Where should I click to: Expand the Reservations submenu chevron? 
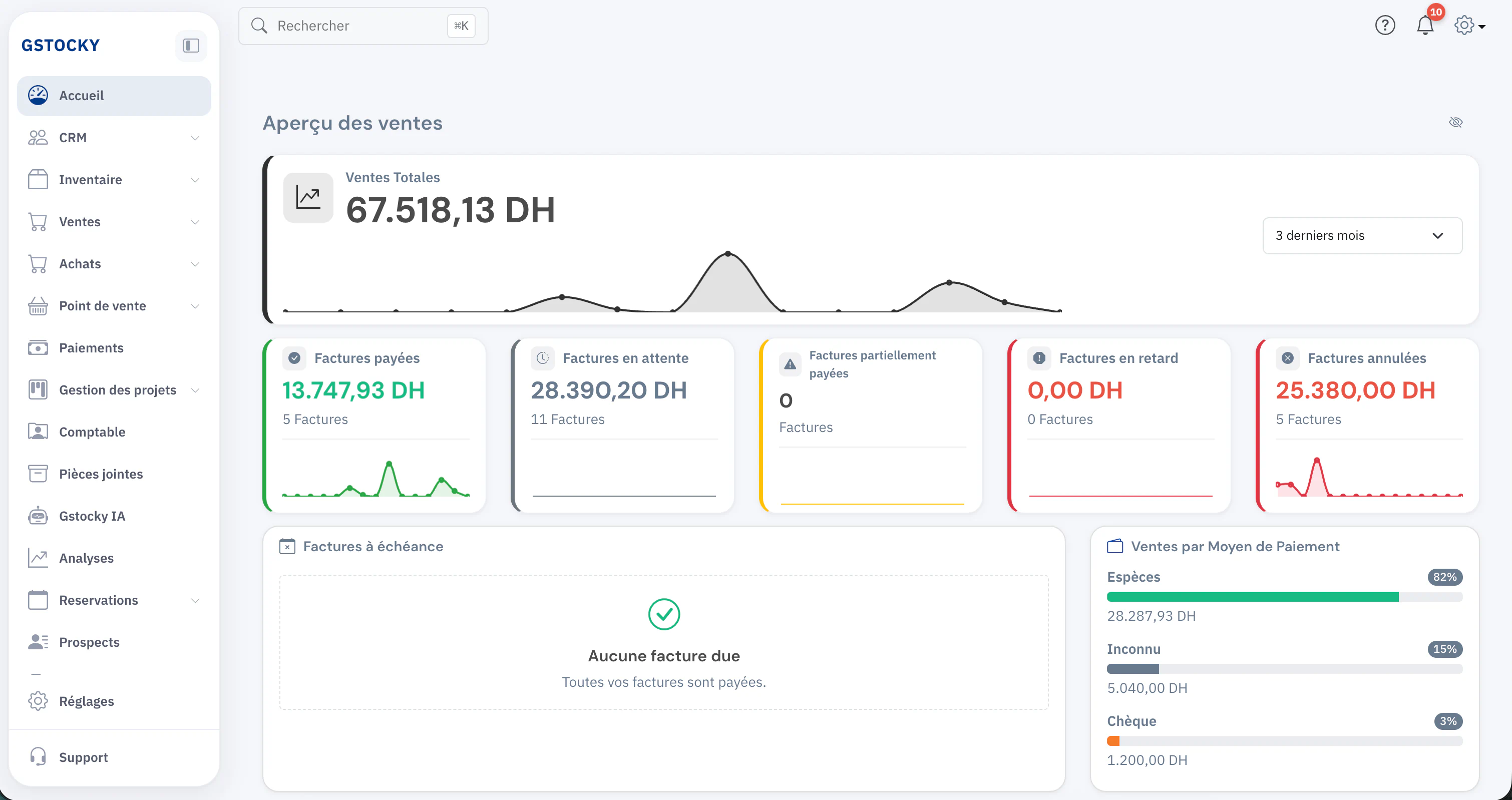(x=195, y=600)
